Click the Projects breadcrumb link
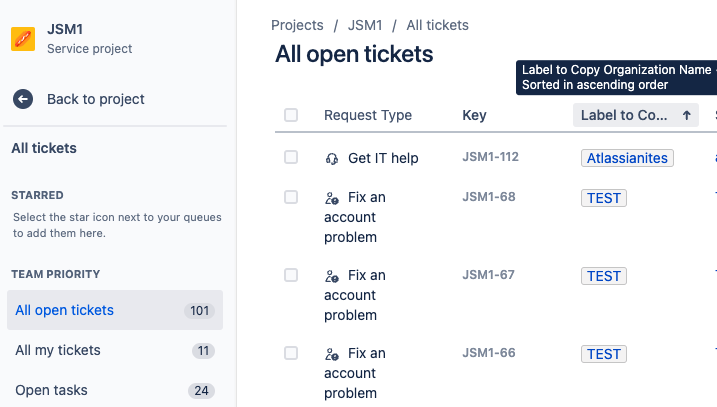This screenshot has width=717, height=407. pyautogui.click(x=297, y=25)
